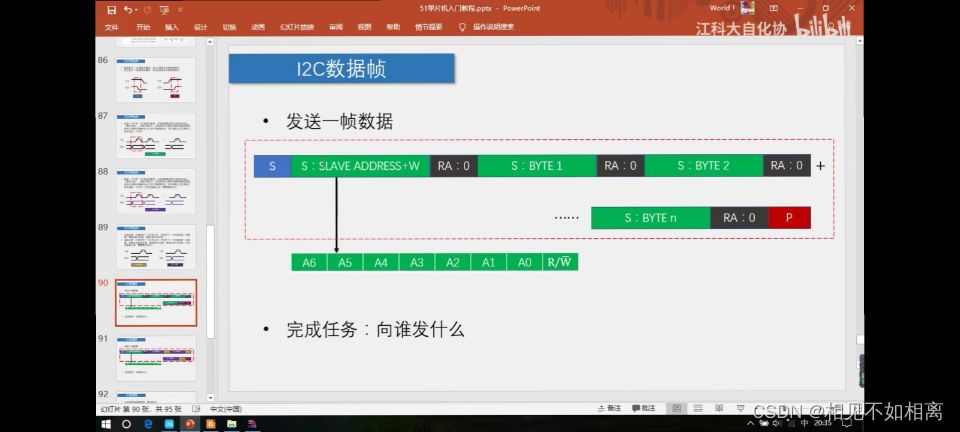Open the 动画 ribbon tab

258,27
